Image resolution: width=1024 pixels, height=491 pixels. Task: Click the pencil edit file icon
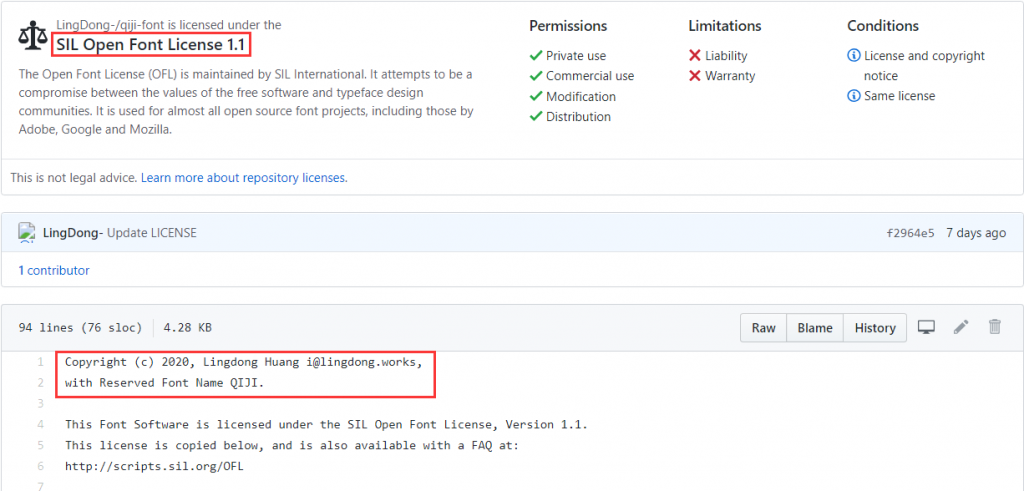click(x=961, y=327)
